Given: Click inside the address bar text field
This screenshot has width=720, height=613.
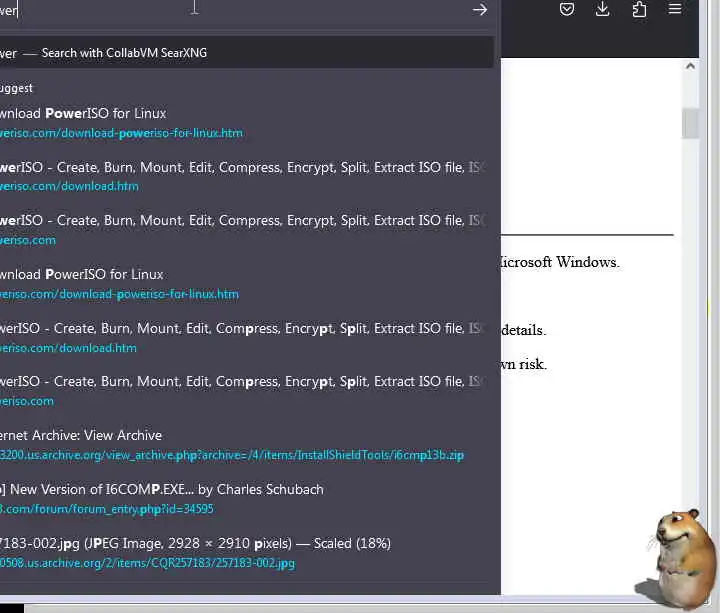Looking at the screenshot, I should tap(232, 10).
